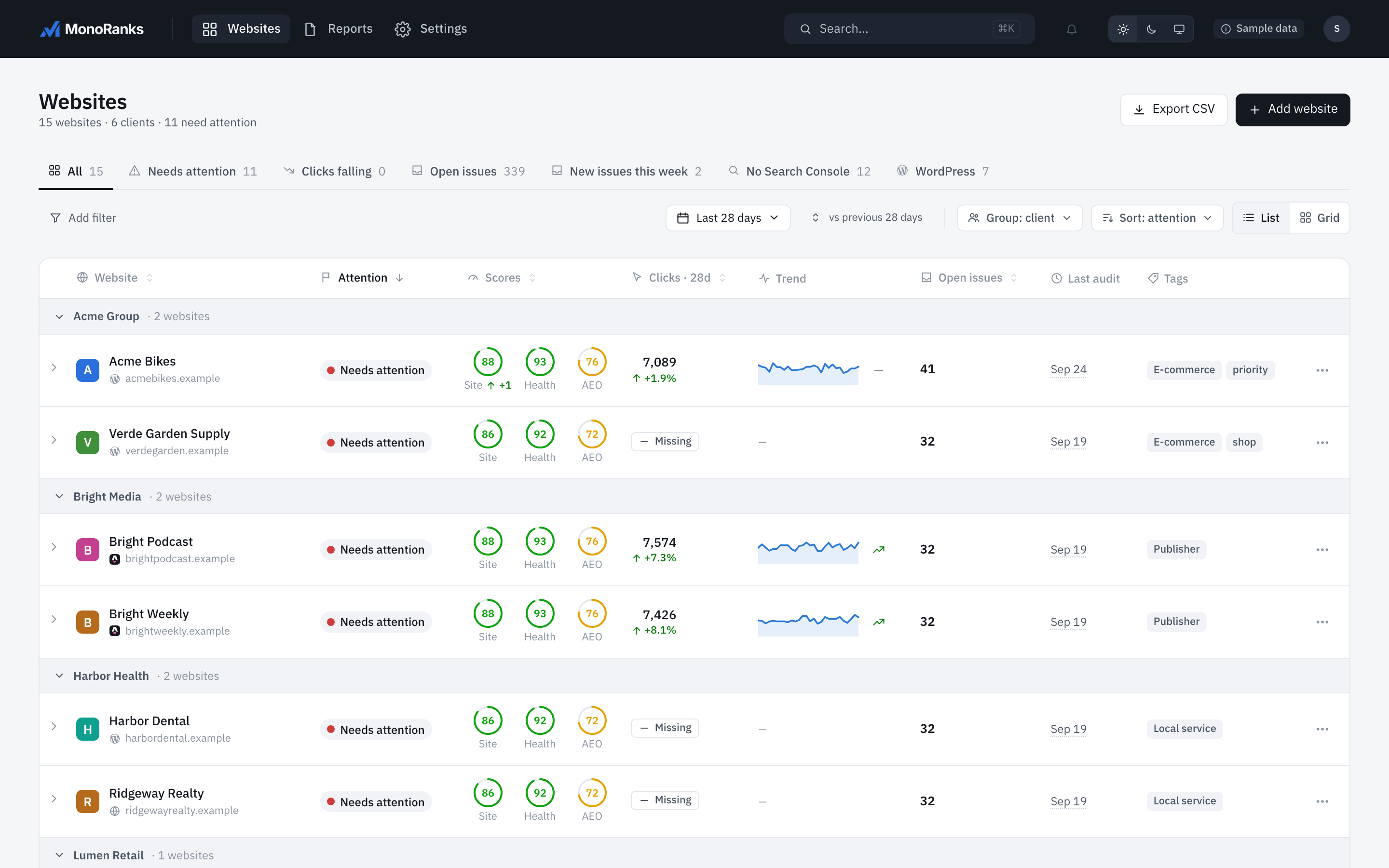This screenshot has width=1389, height=868.
Task: Open more actions for Harbor Dental
Action: tap(1322, 729)
